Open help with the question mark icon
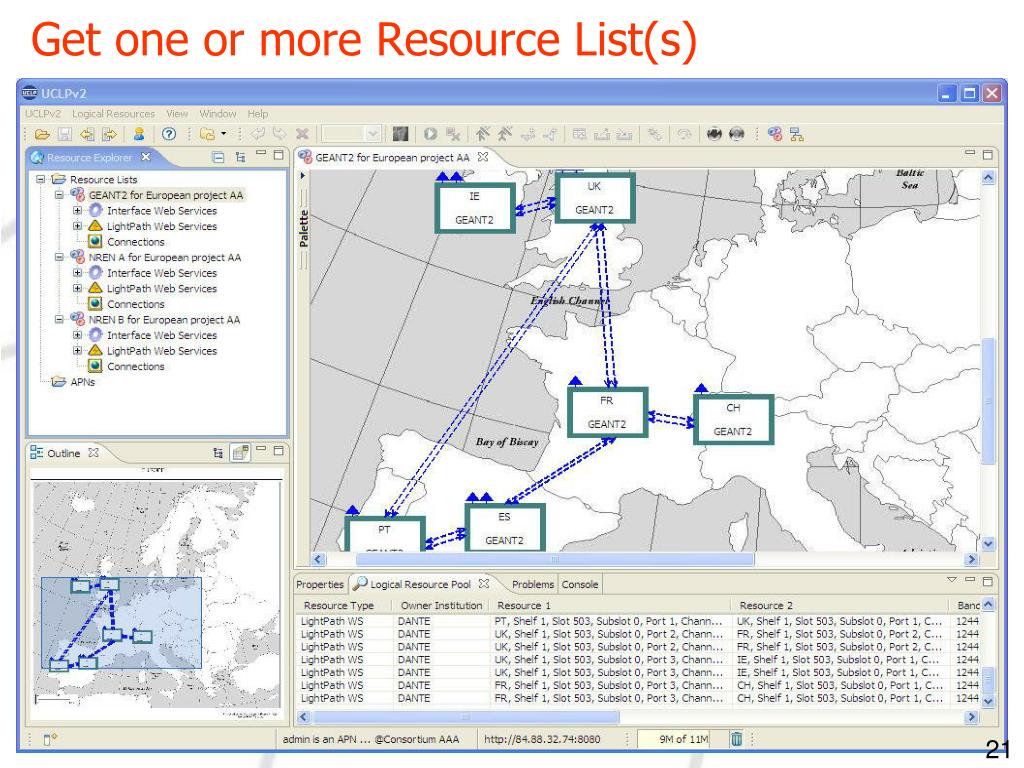 (168, 135)
